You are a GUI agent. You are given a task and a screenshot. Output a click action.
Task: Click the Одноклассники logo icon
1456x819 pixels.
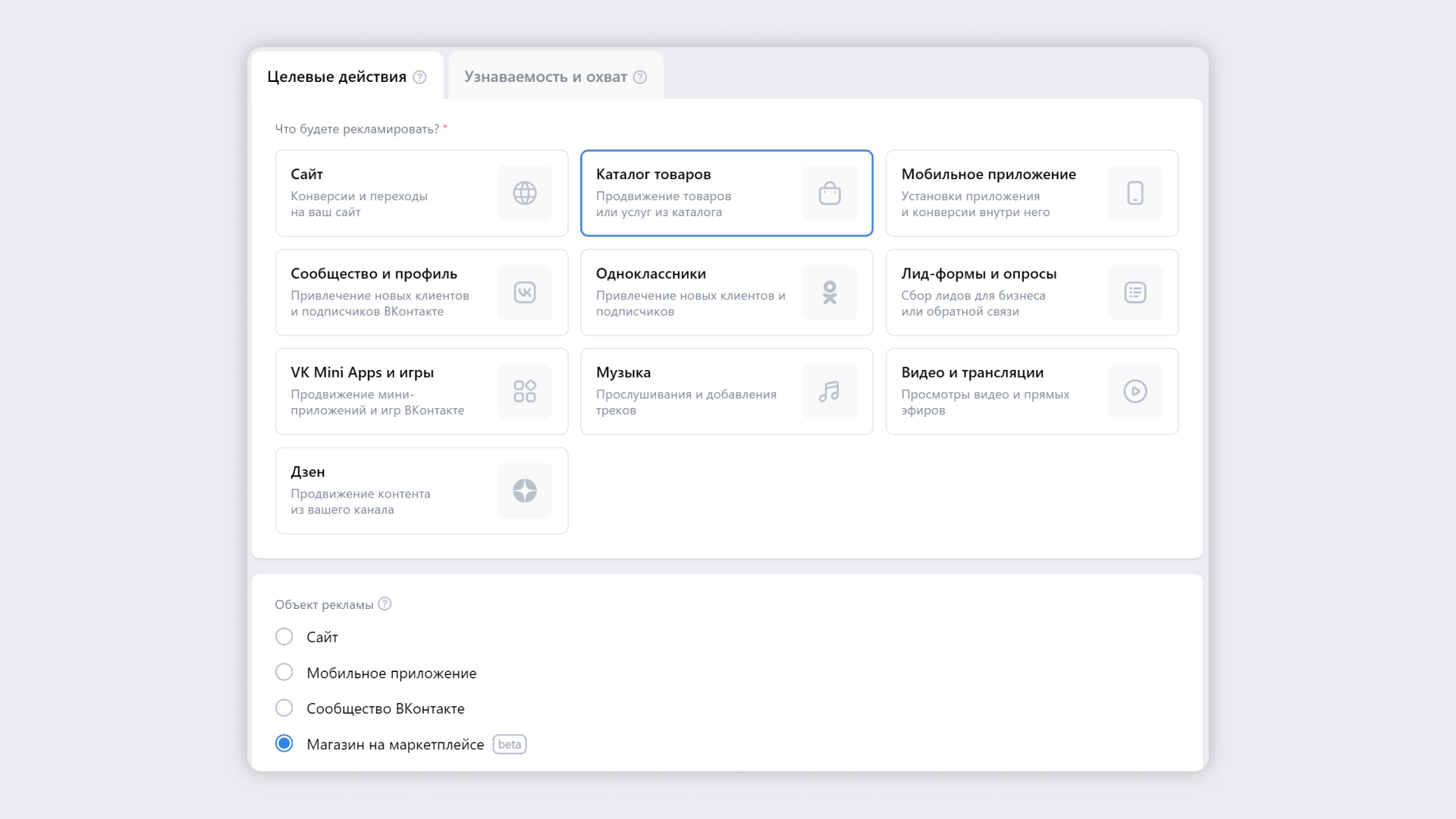pyautogui.click(x=830, y=293)
